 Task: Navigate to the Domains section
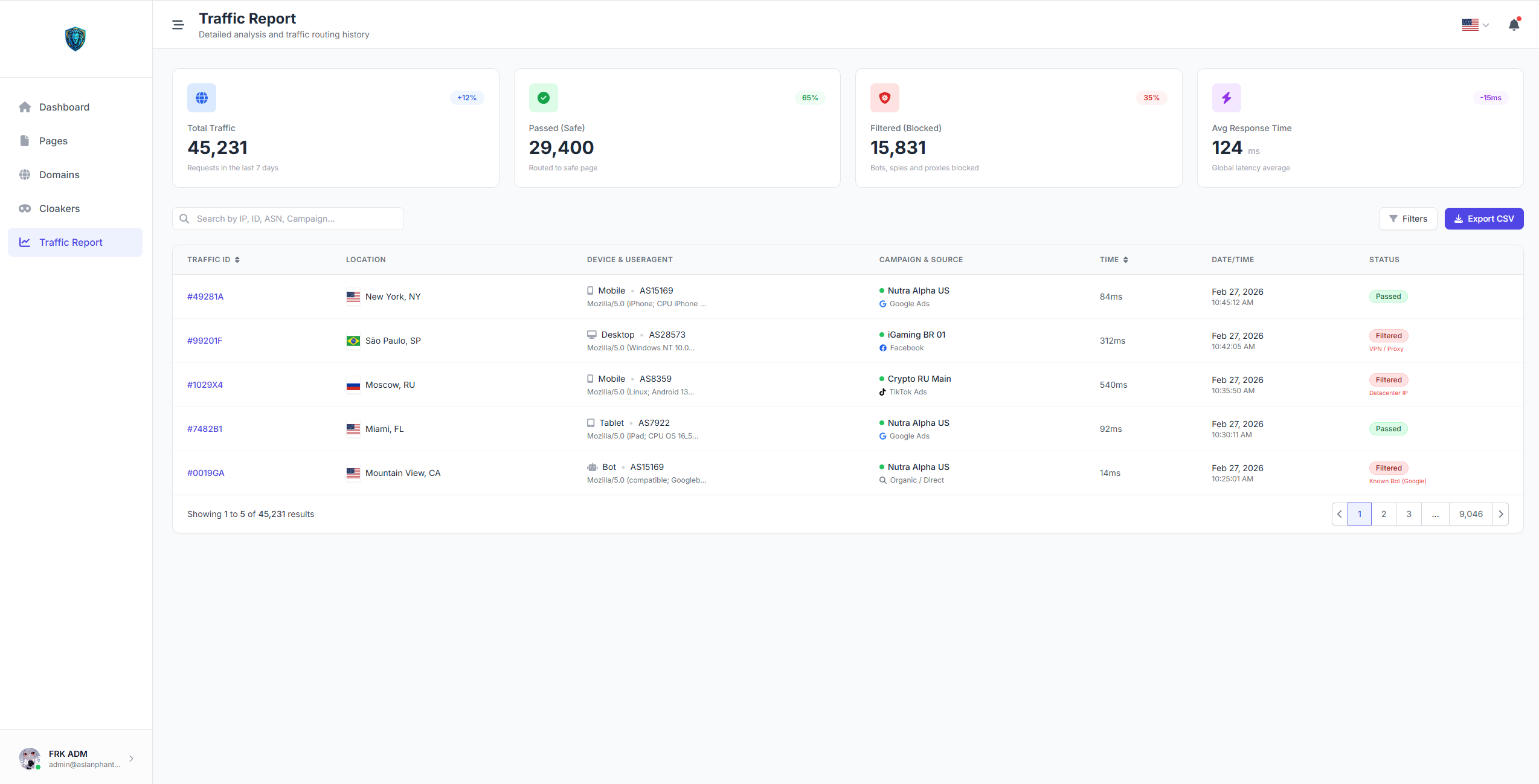59,175
